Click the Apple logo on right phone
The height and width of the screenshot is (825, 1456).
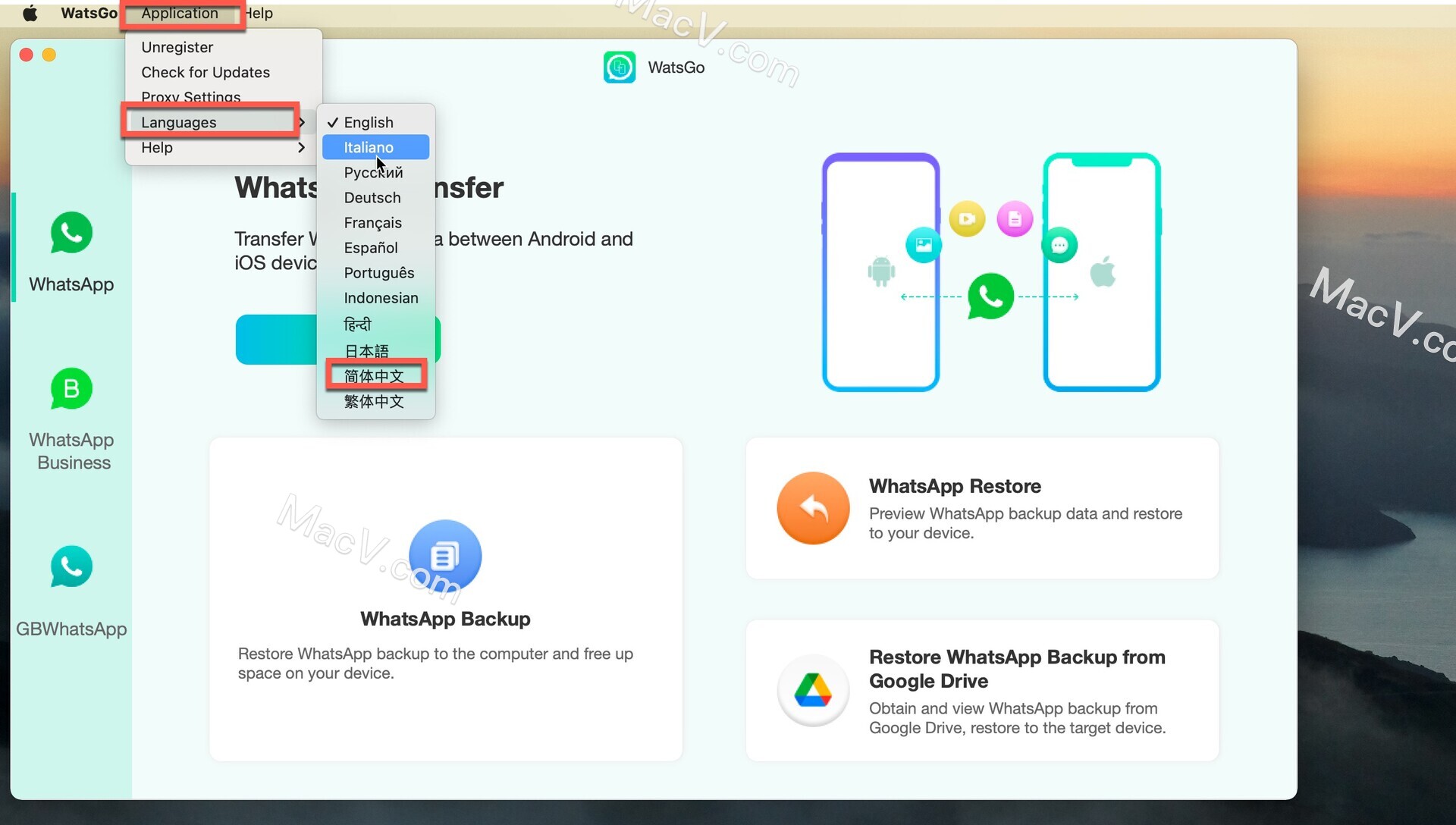coord(1103,271)
